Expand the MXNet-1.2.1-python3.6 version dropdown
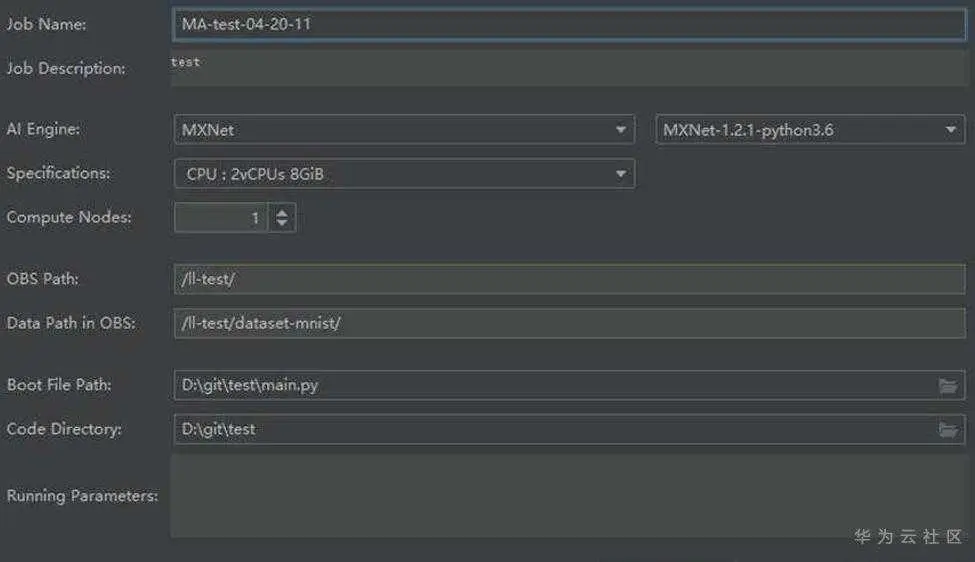 (x=810, y=130)
